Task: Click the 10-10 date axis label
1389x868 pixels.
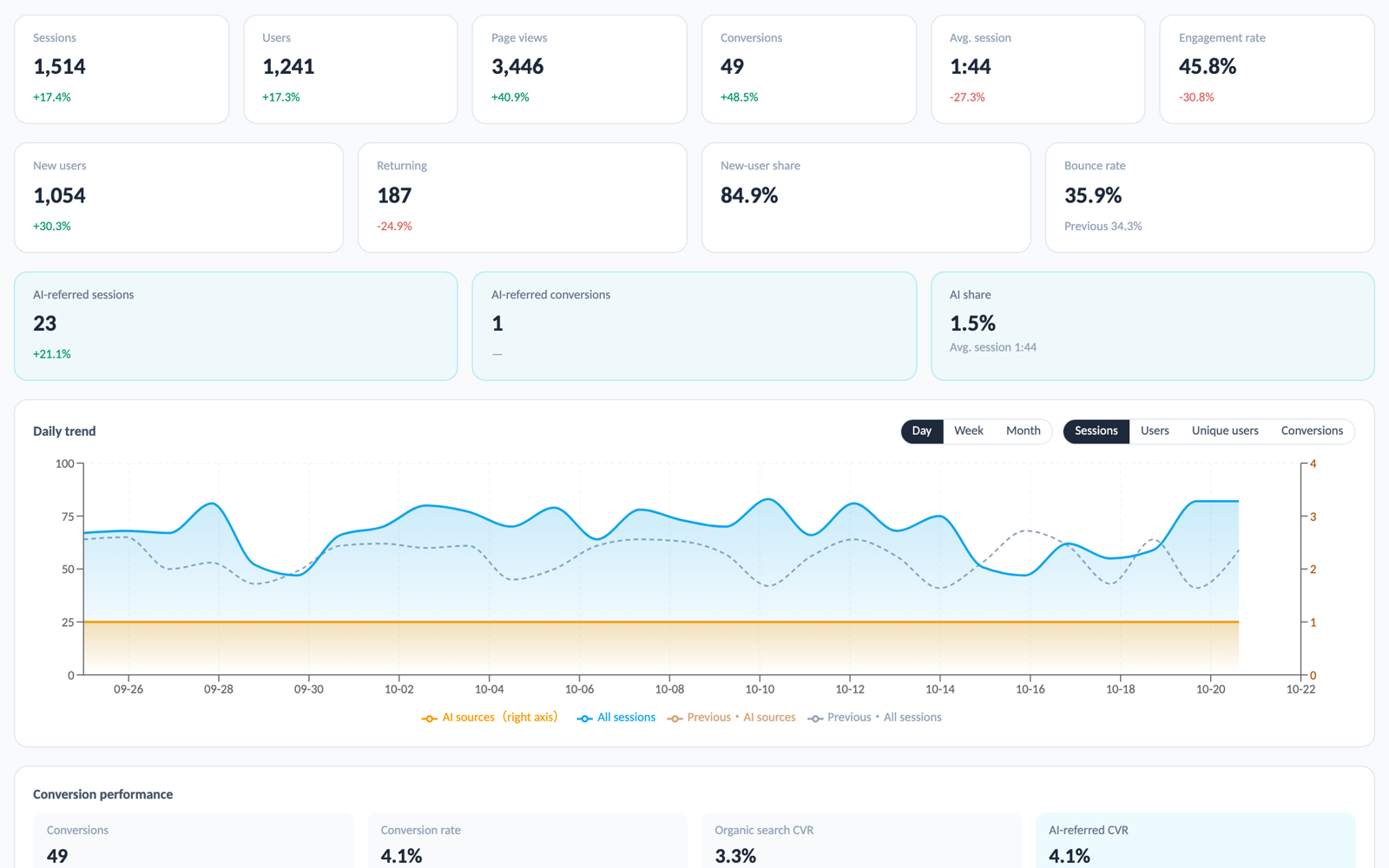Action: click(x=760, y=689)
